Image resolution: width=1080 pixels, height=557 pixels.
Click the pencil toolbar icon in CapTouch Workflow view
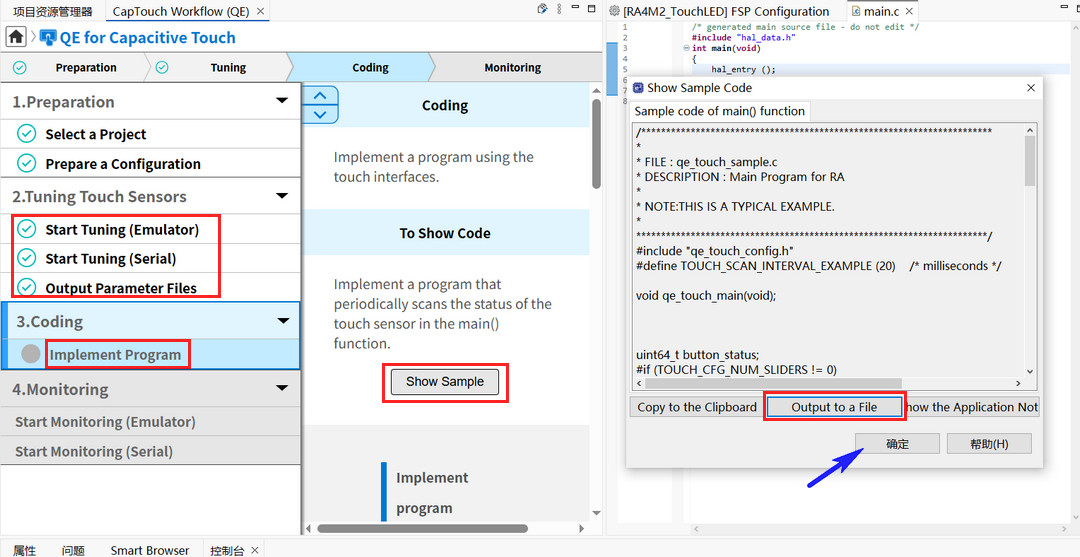point(542,9)
